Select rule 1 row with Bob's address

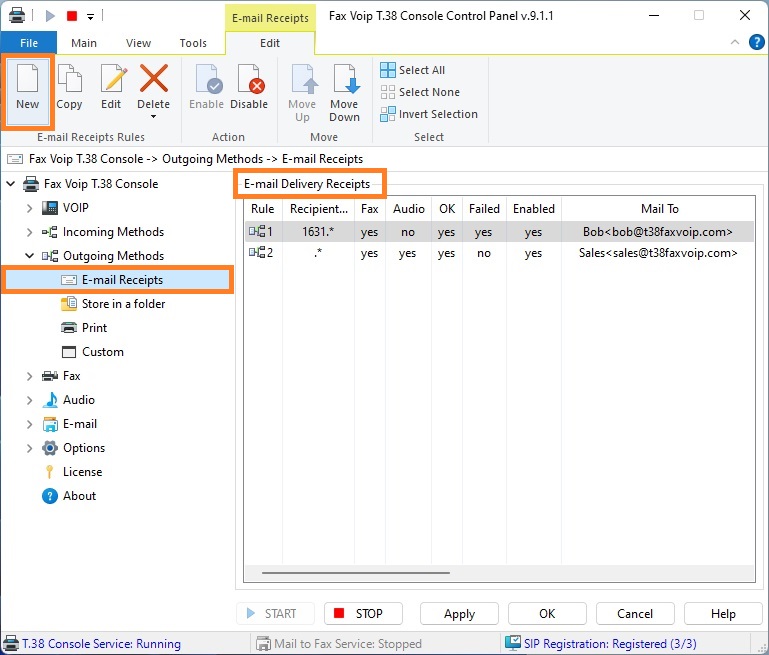(x=500, y=231)
